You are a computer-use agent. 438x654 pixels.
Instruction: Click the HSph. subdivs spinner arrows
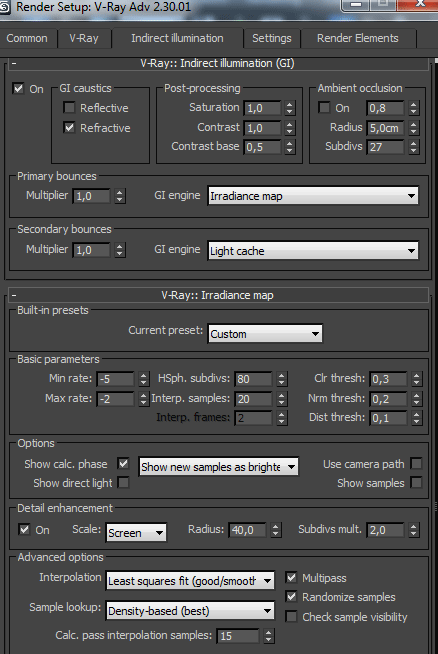coord(282,379)
